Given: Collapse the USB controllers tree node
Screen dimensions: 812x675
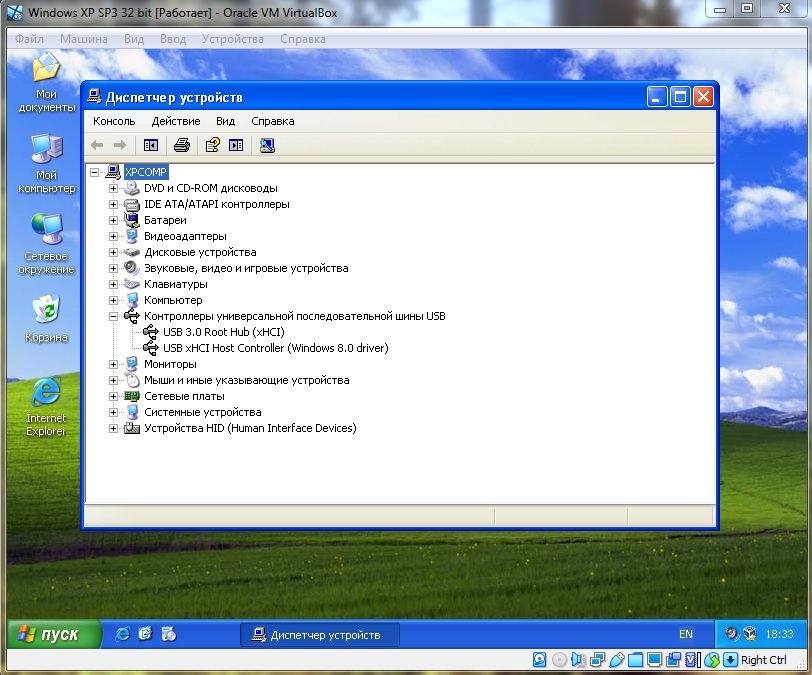Looking at the screenshot, I should tap(114, 316).
